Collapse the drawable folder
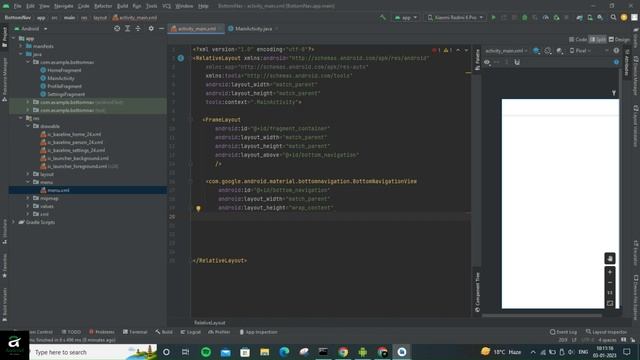This screenshot has height=360, width=640. coord(28,126)
